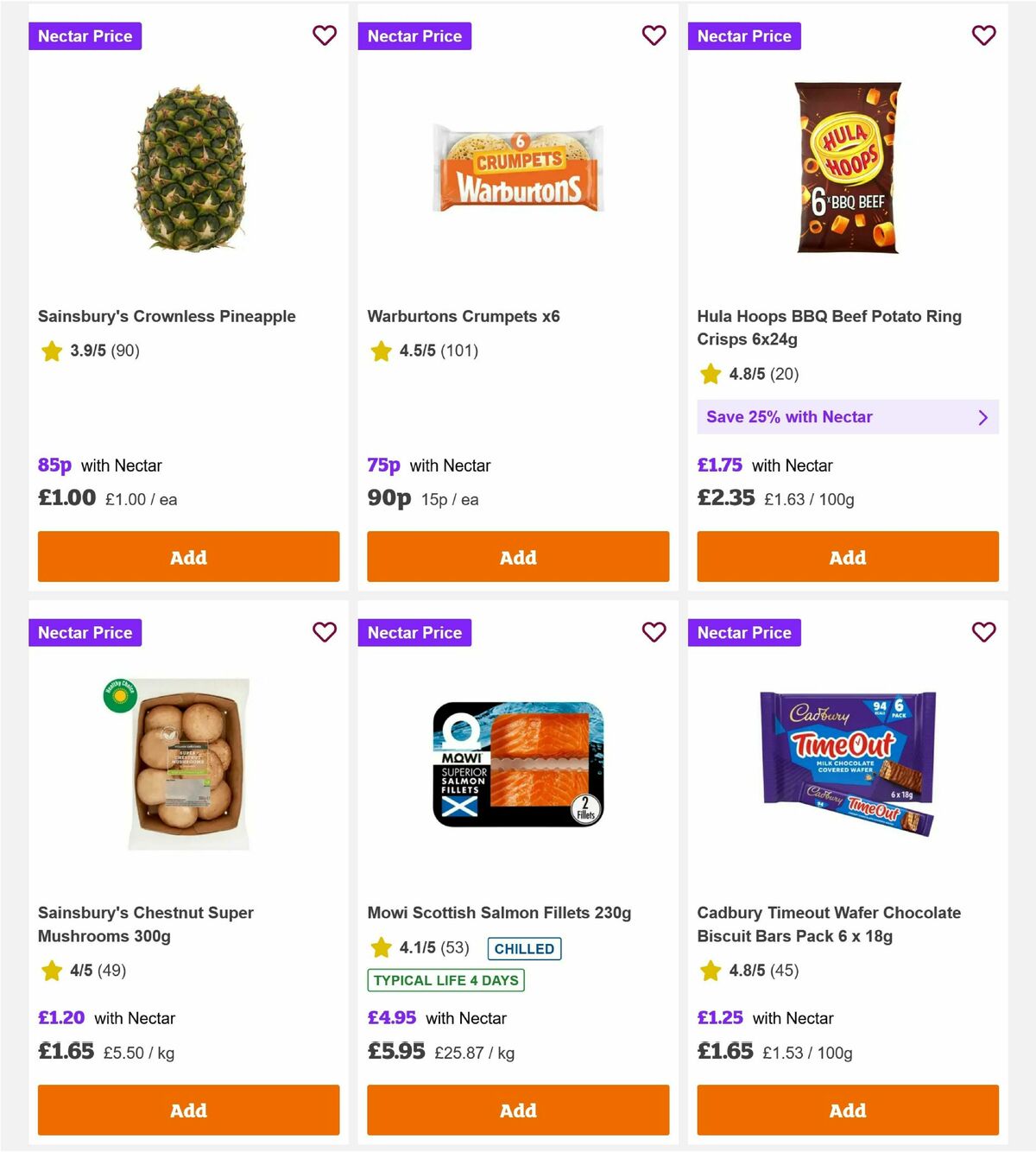Add Mowi Scottish Salmon Fillets to basket
The image size is (1036, 1152).
point(517,1110)
